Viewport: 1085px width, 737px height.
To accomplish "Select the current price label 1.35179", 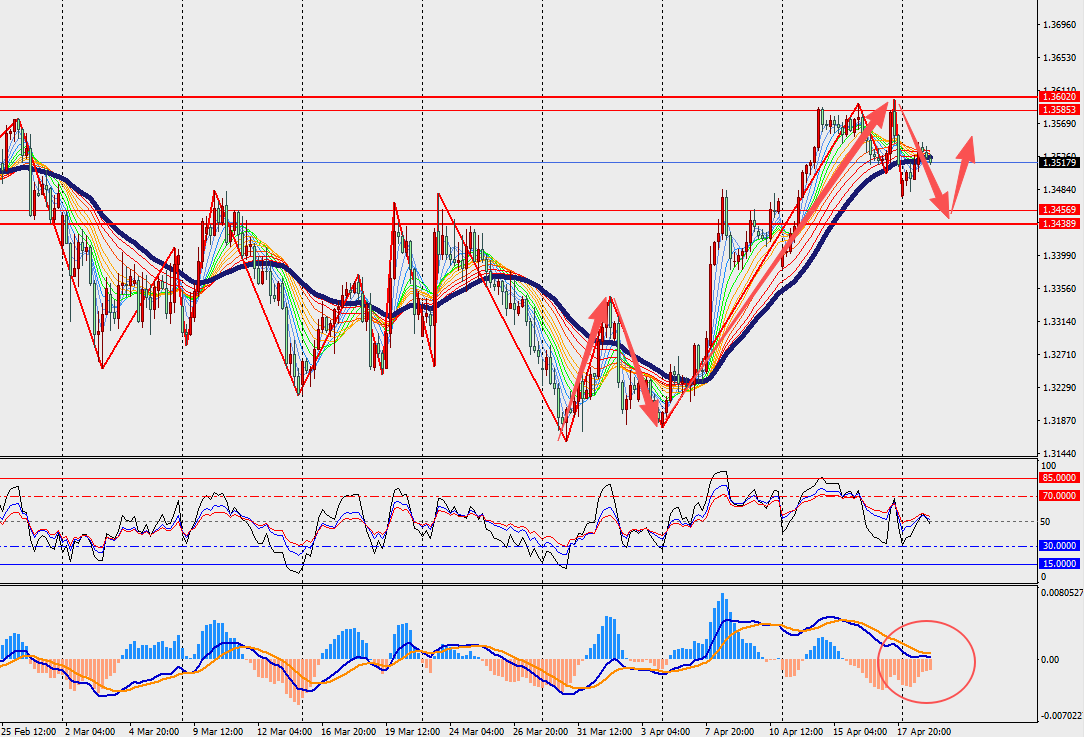I will pos(1058,162).
